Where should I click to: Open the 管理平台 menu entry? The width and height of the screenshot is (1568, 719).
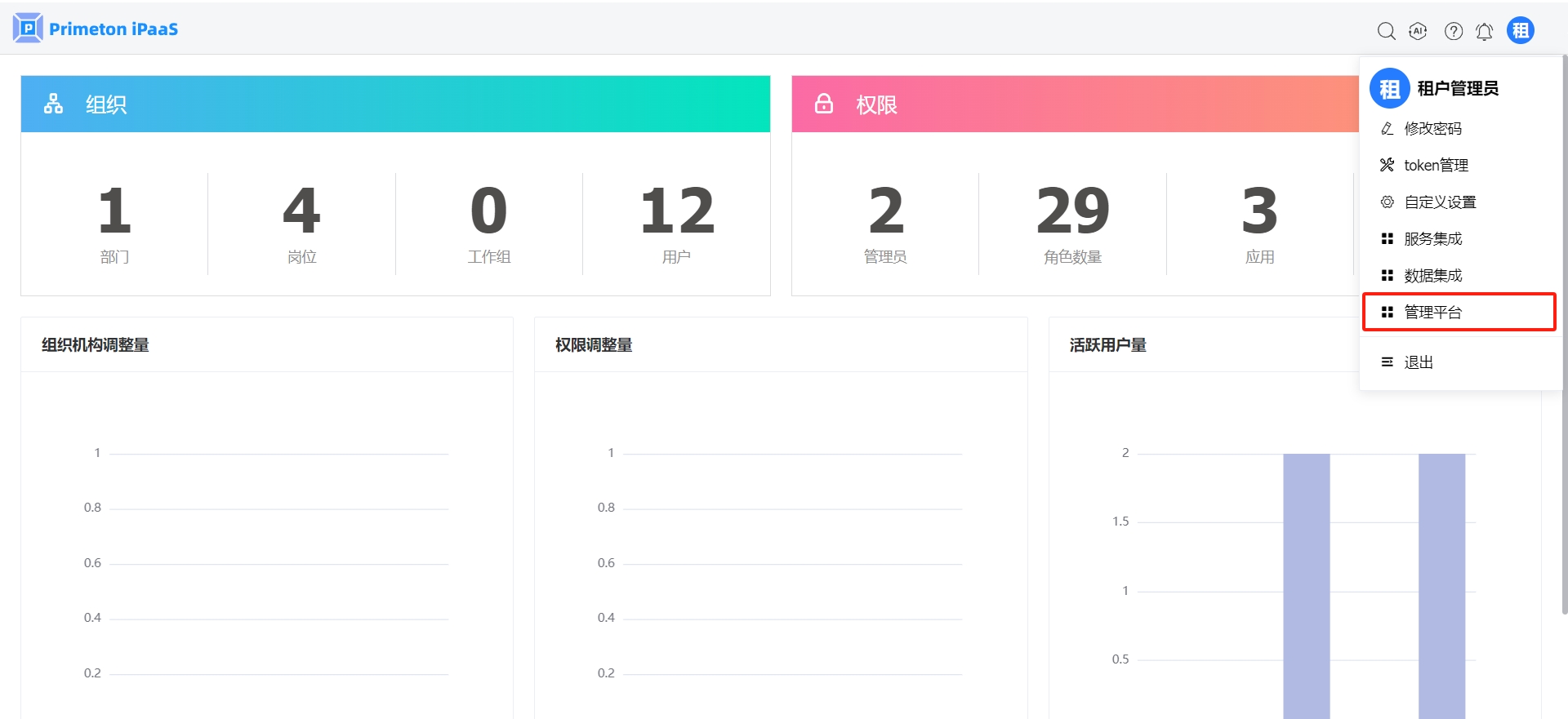click(x=1432, y=313)
